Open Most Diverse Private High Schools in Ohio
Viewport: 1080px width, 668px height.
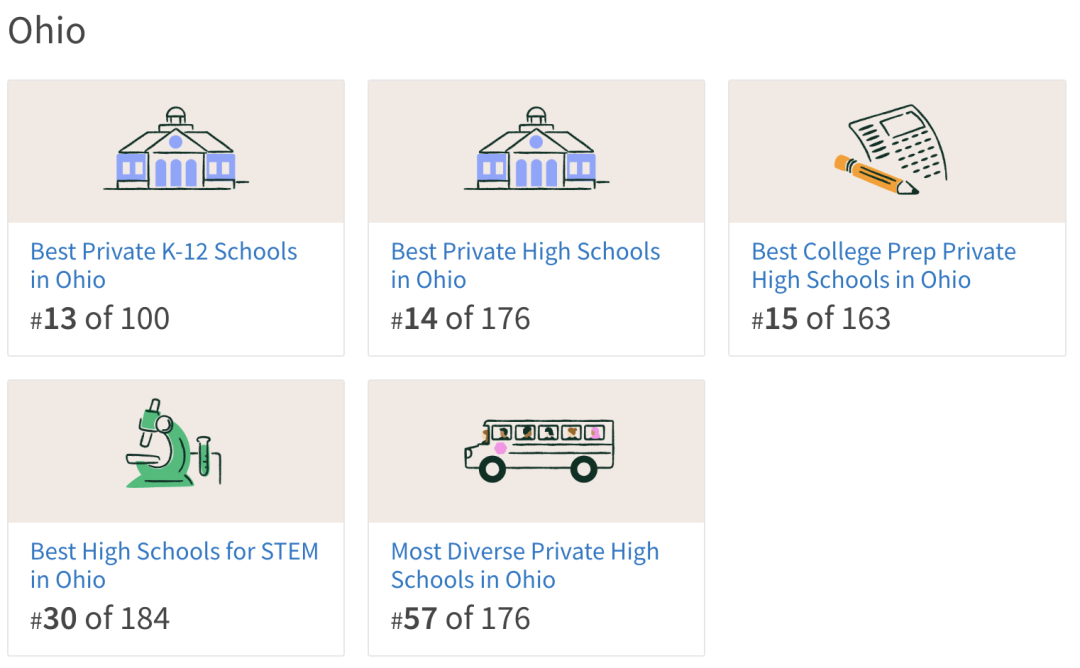[x=525, y=565]
